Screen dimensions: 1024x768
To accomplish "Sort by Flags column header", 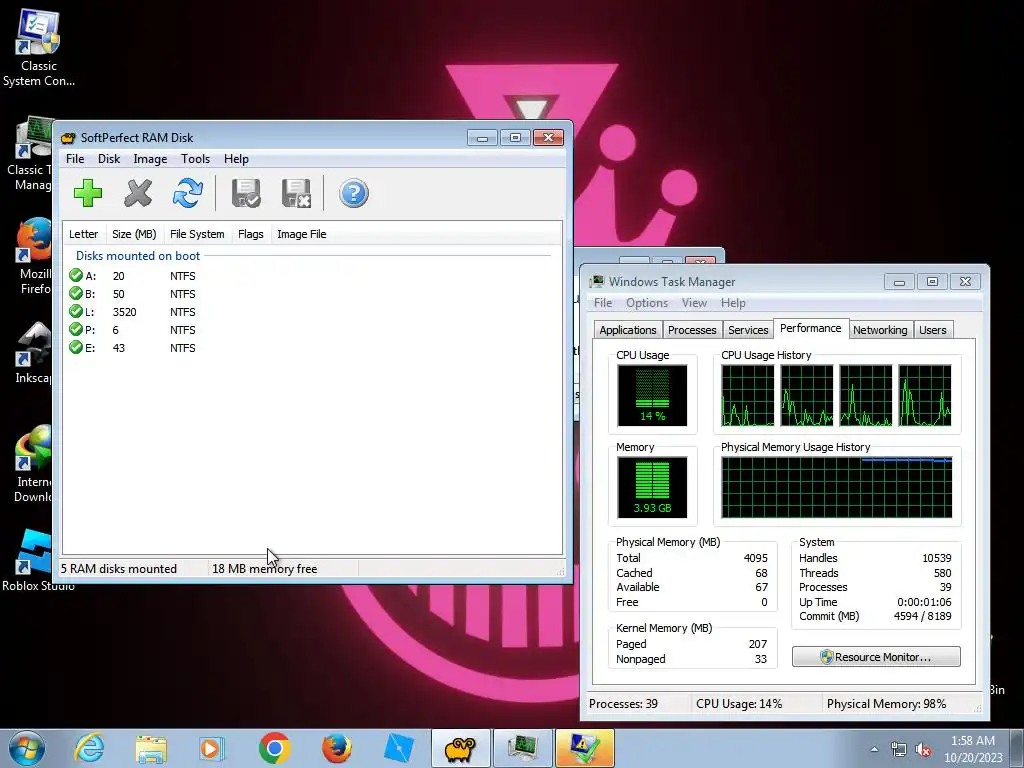I will pyautogui.click(x=251, y=234).
